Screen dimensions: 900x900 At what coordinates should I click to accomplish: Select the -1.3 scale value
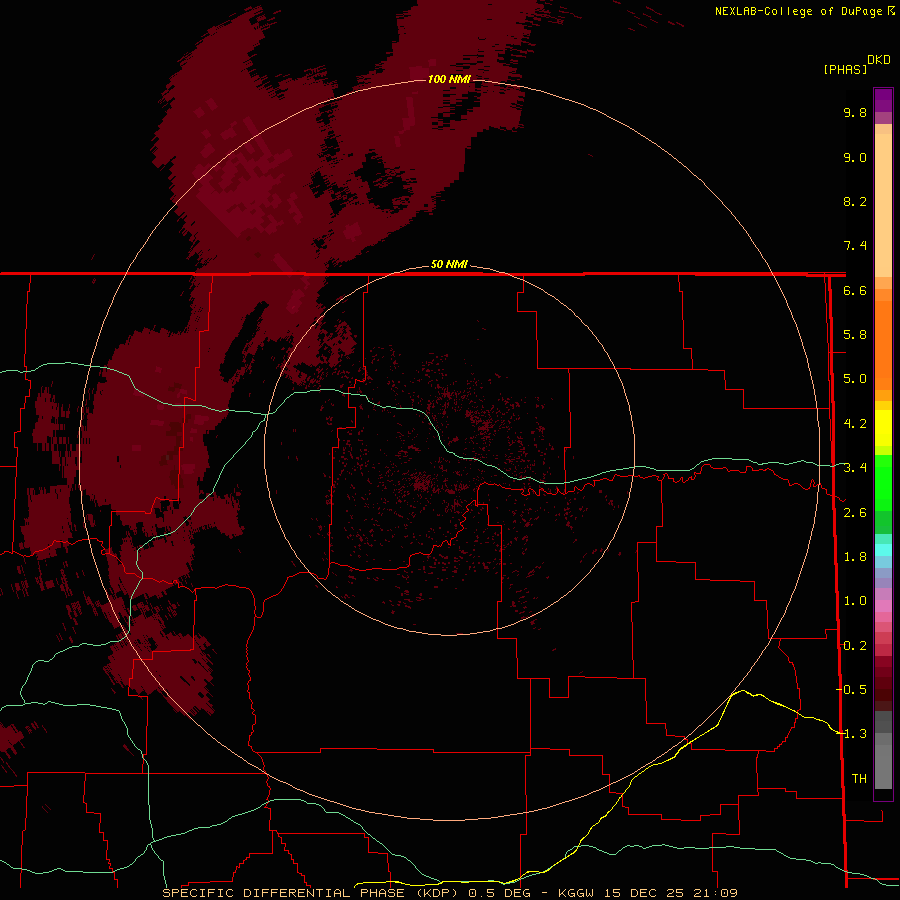pyautogui.click(x=851, y=734)
